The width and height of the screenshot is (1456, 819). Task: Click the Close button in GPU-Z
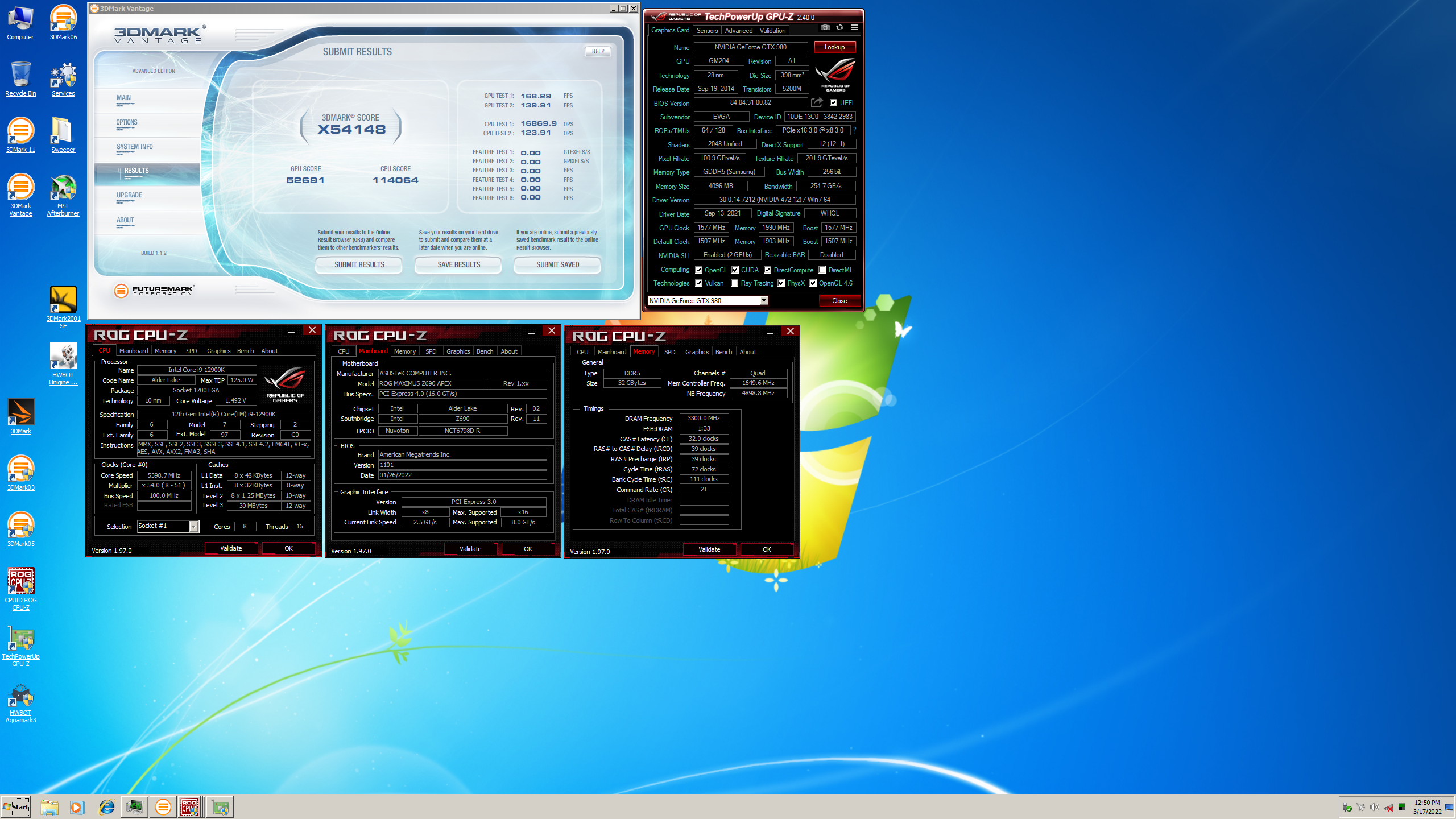(x=839, y=301)
